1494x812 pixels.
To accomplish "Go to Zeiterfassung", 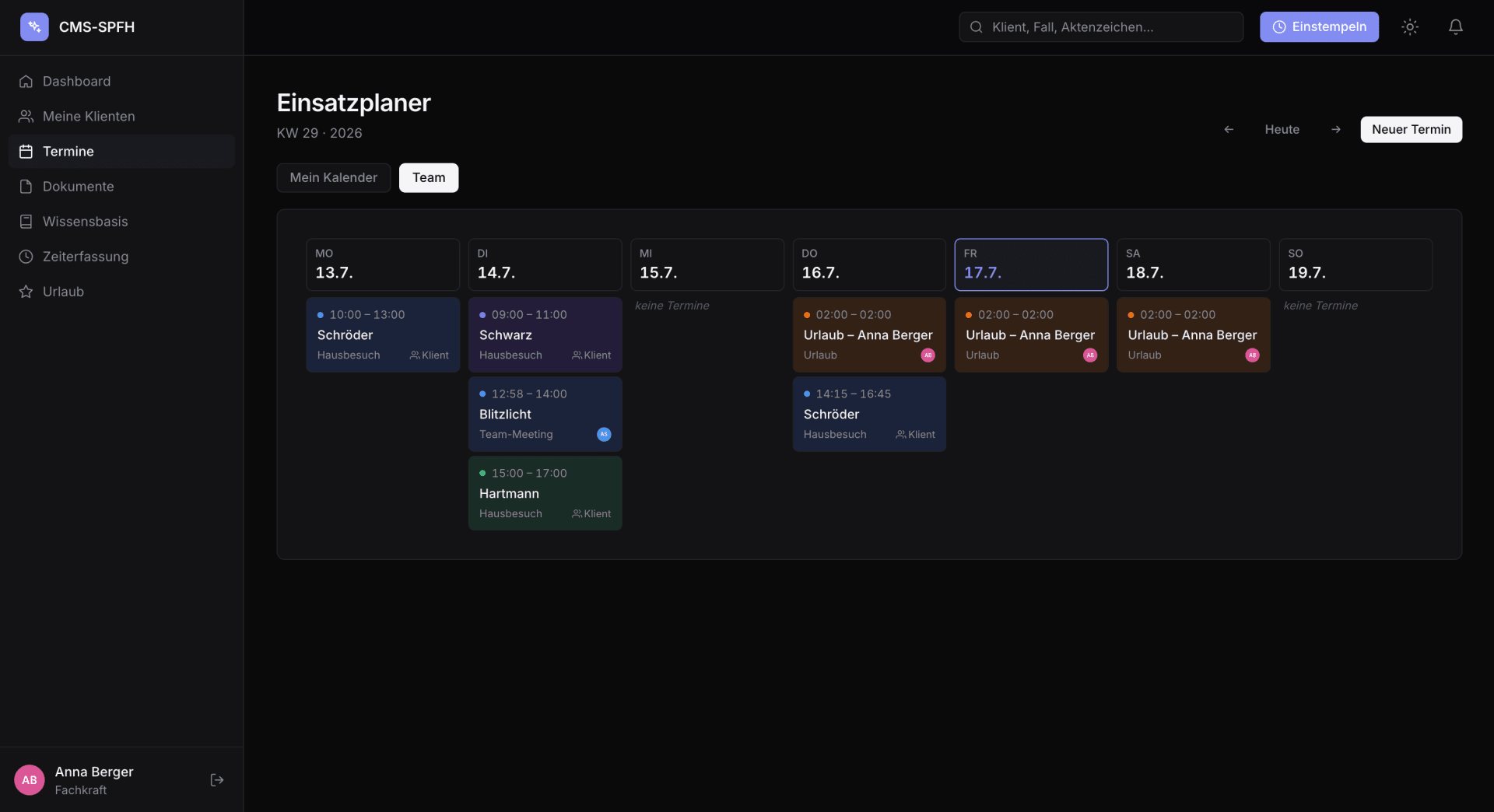I will click(121, 256).
